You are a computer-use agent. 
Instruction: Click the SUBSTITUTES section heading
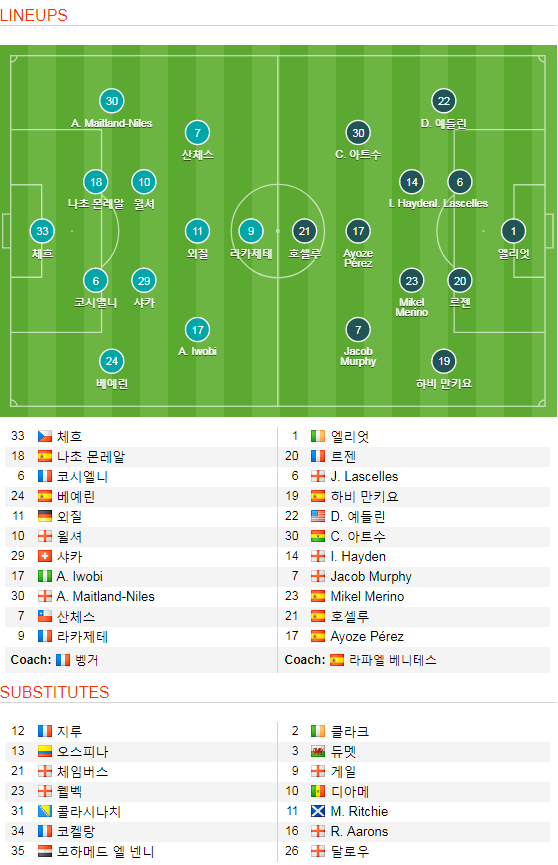[55, 692]
